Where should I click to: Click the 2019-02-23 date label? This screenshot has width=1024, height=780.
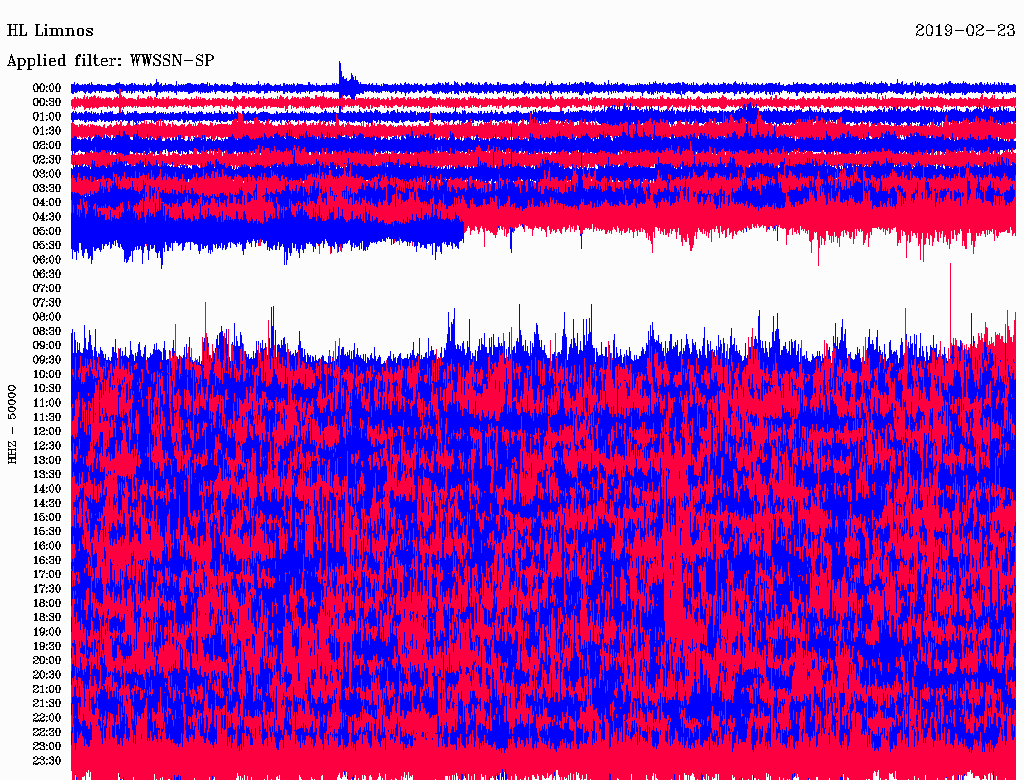(965, 31)
